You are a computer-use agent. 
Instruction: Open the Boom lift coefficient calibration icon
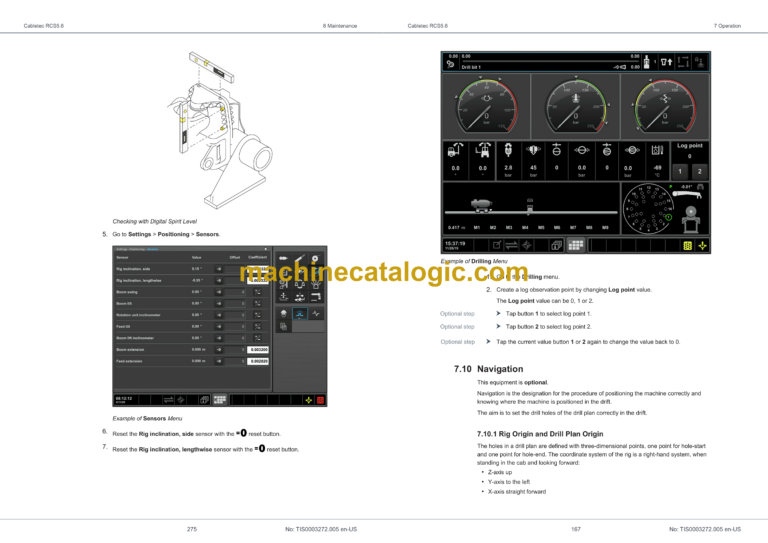[258, 304]
